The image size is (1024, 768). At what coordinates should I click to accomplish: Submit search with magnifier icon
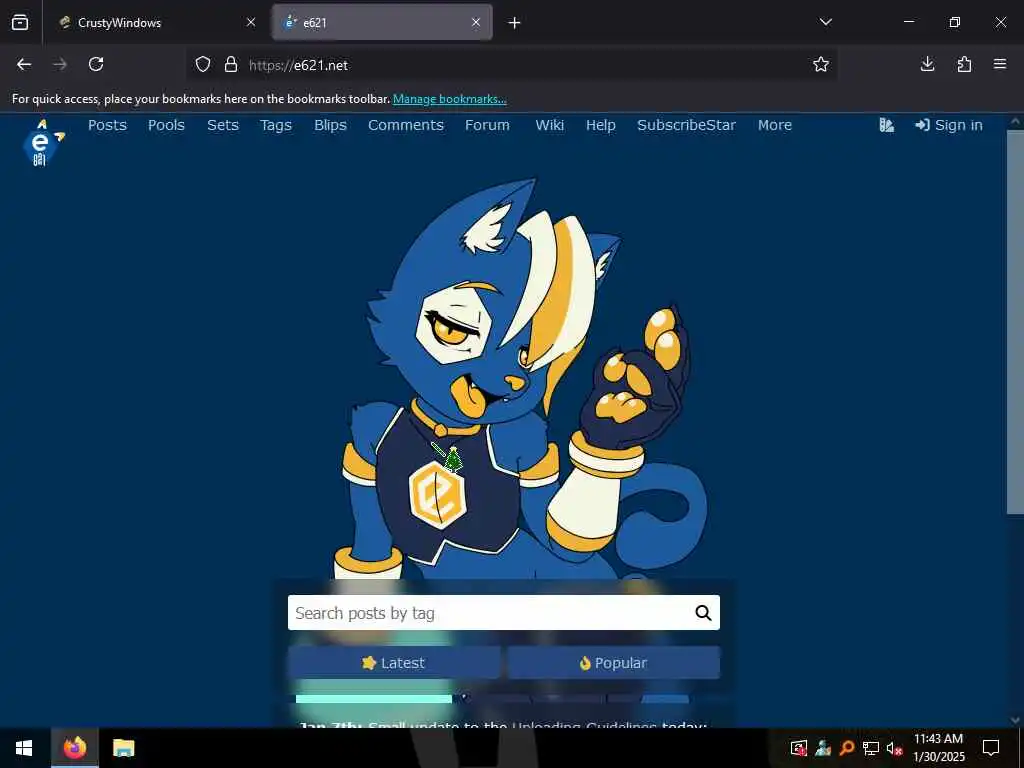pos(703,613)
